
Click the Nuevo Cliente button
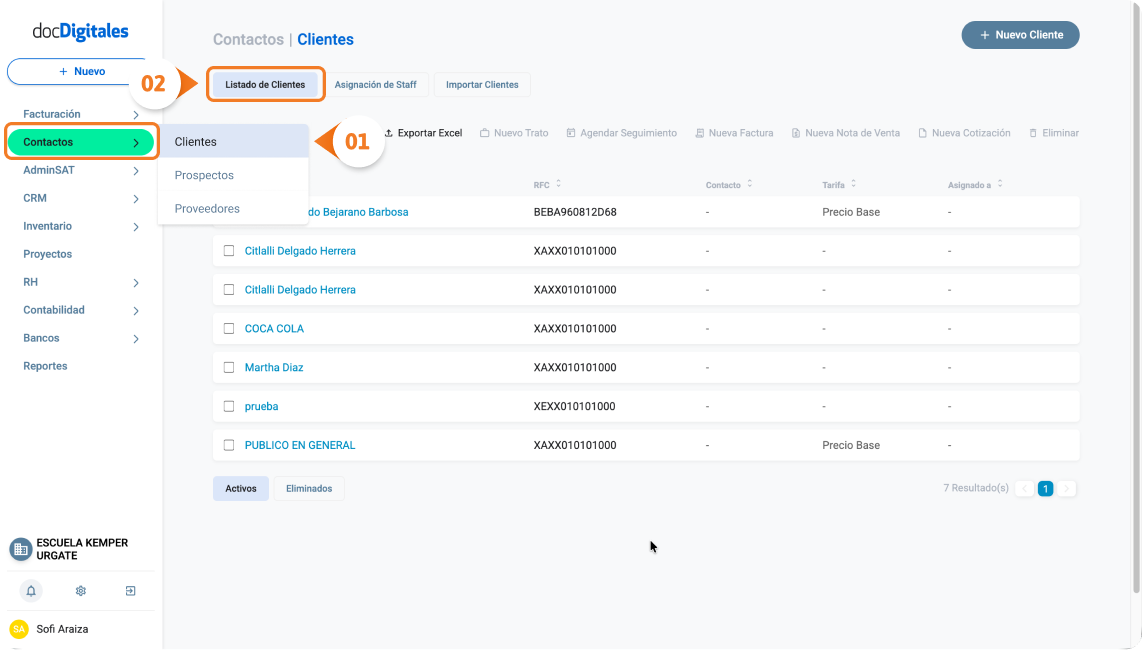pos(1020,35)
